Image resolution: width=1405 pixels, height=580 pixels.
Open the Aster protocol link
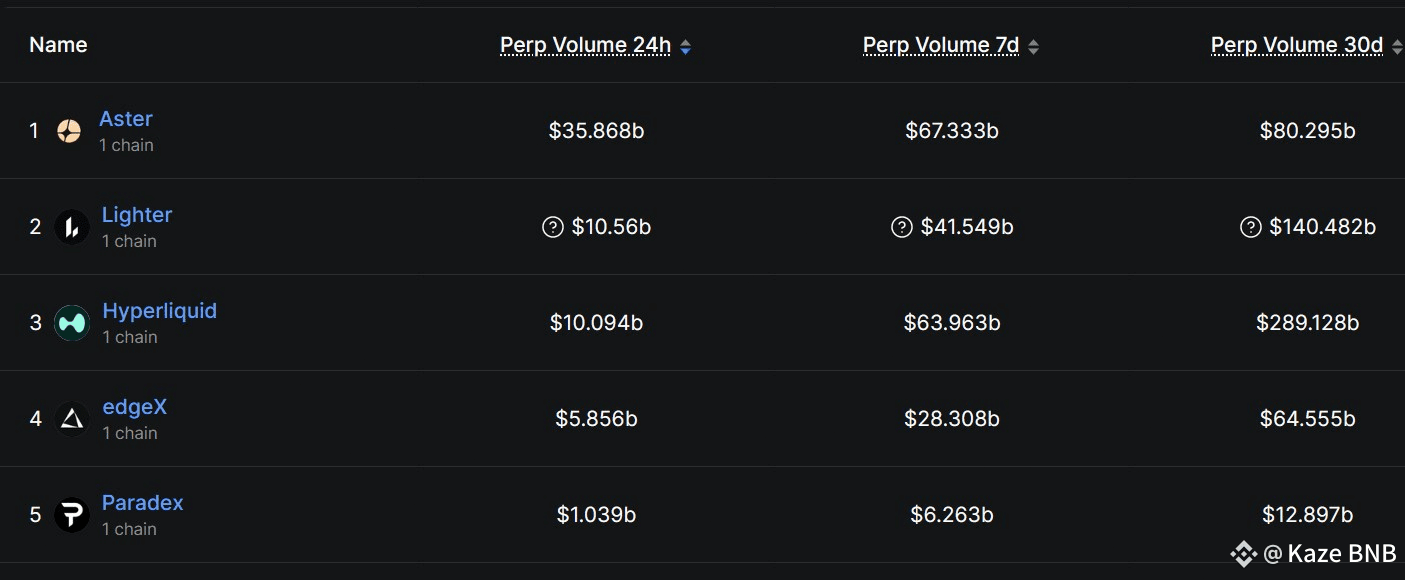[126, 118]
